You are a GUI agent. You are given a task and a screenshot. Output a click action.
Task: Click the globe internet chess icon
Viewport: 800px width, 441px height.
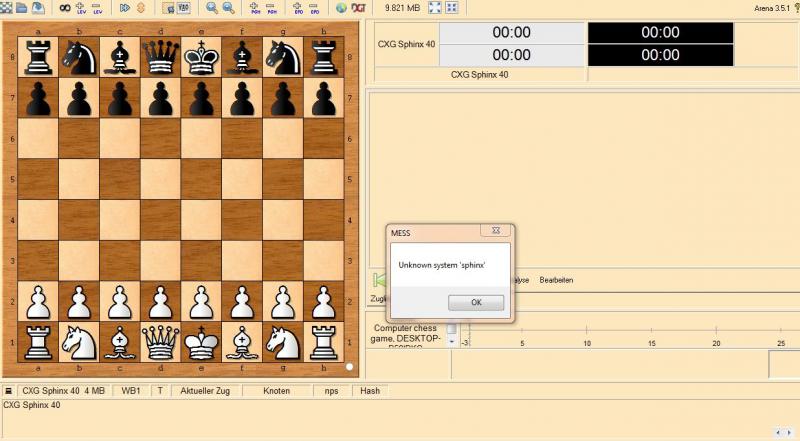341,8
